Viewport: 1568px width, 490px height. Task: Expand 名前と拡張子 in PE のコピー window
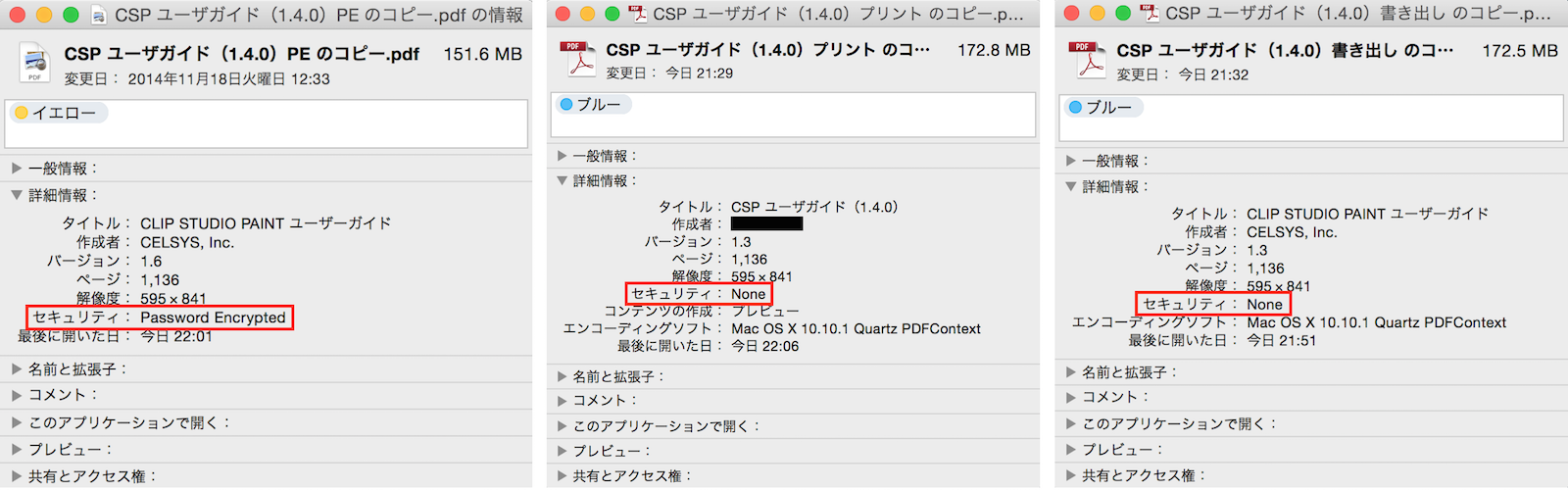coord(17,369)
